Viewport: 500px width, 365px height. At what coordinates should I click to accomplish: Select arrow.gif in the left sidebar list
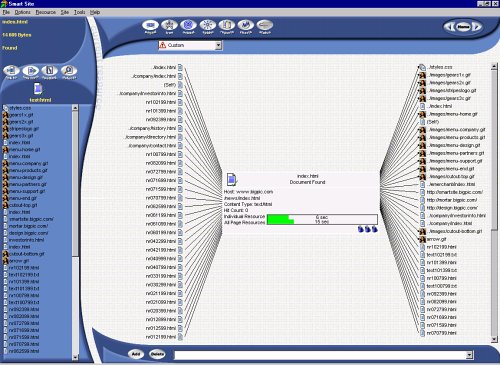click(19, 261)
